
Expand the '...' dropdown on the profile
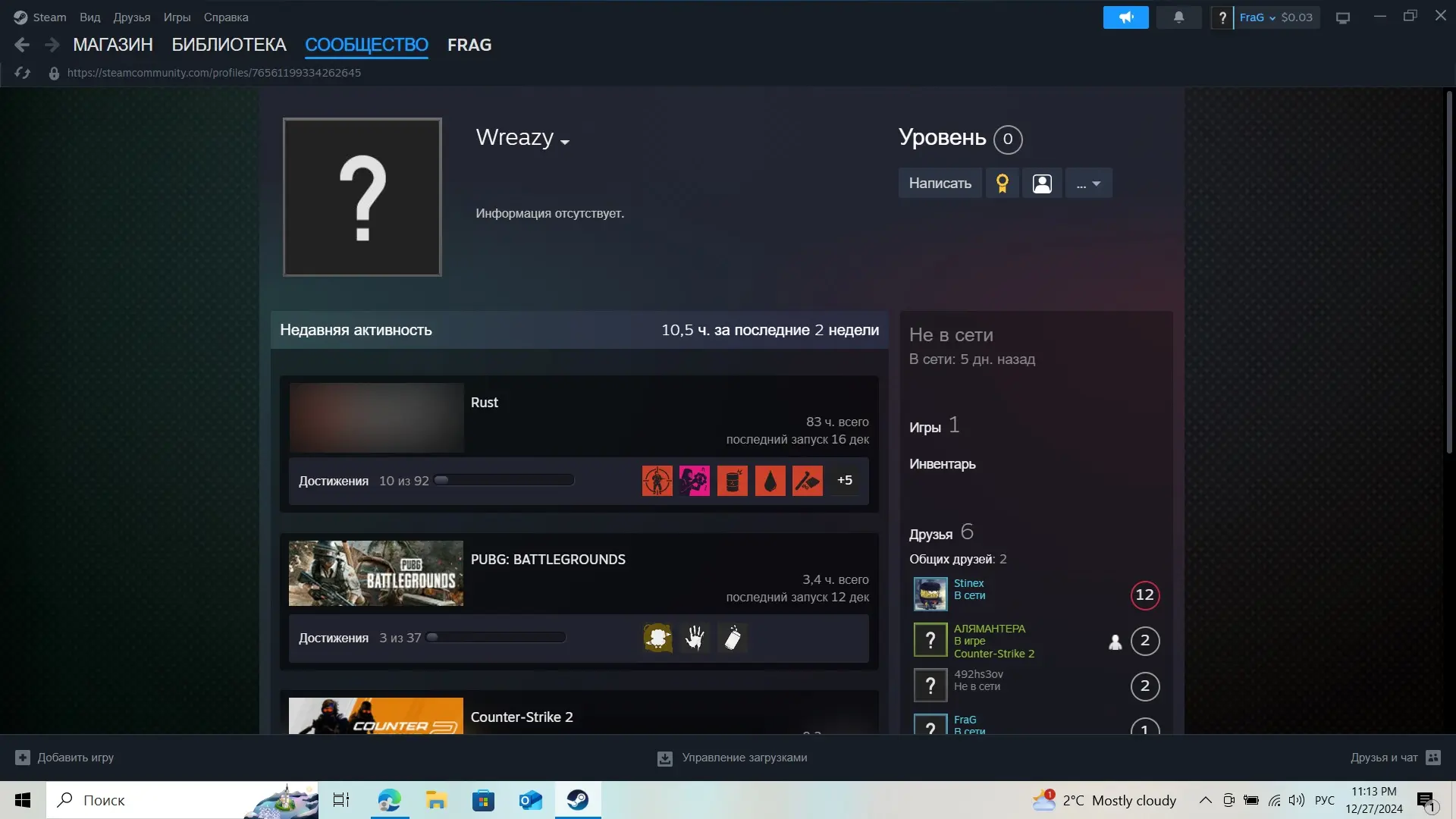(1089, 183)
